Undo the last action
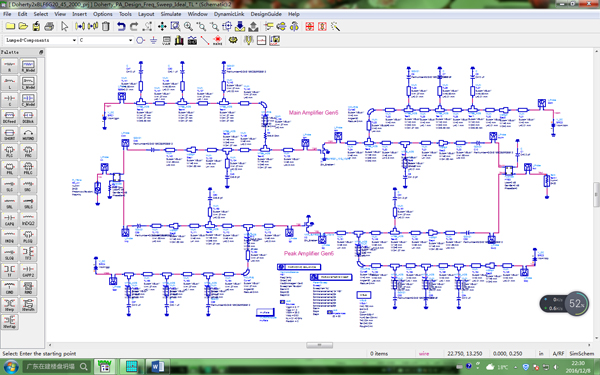 point(121,26)
